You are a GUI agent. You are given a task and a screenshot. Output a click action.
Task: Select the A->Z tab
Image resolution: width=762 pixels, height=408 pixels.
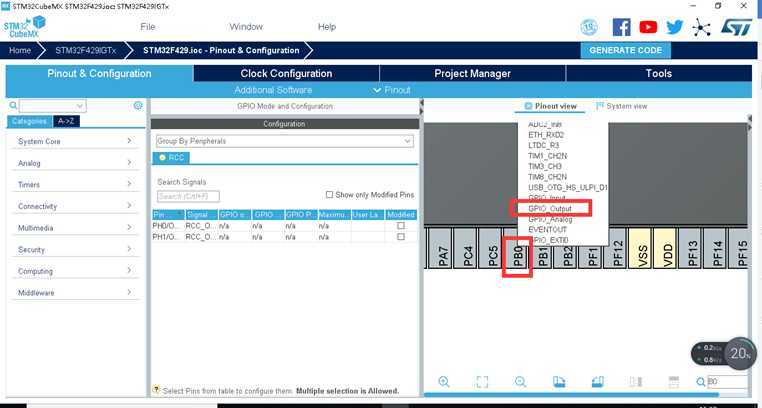[x=66, y=121]
